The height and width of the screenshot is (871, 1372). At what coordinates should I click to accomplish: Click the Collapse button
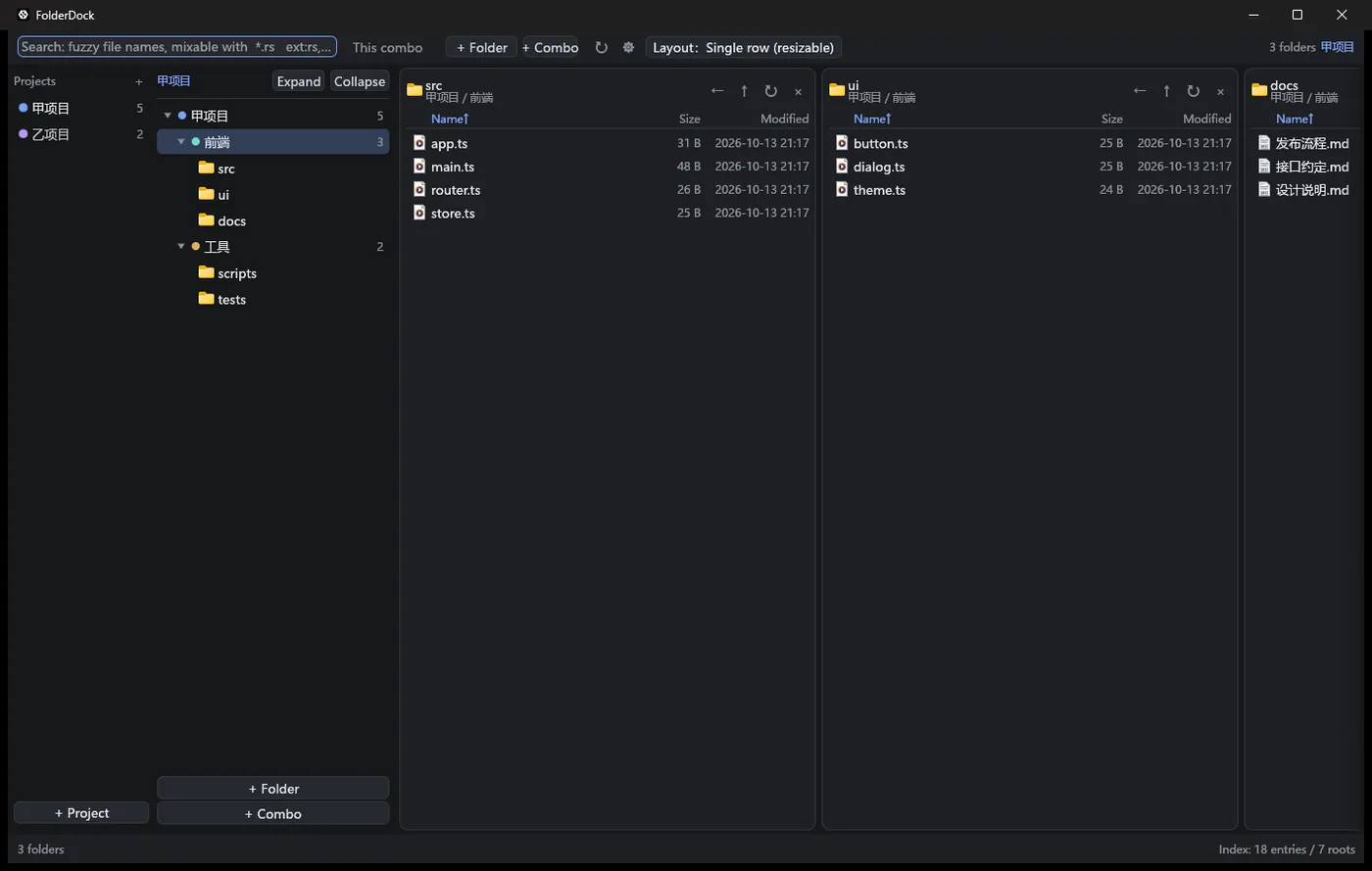[x=360, y=81]
